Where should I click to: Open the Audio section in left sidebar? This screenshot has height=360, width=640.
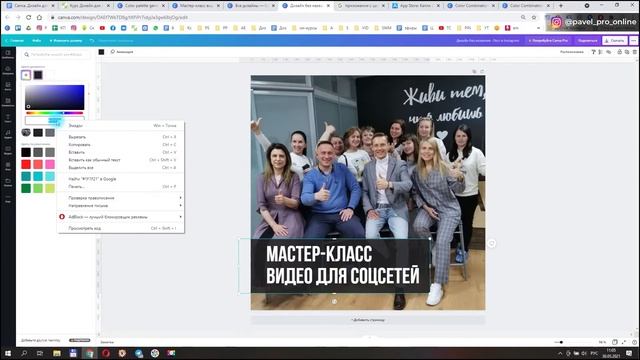(x=8, y=134)
